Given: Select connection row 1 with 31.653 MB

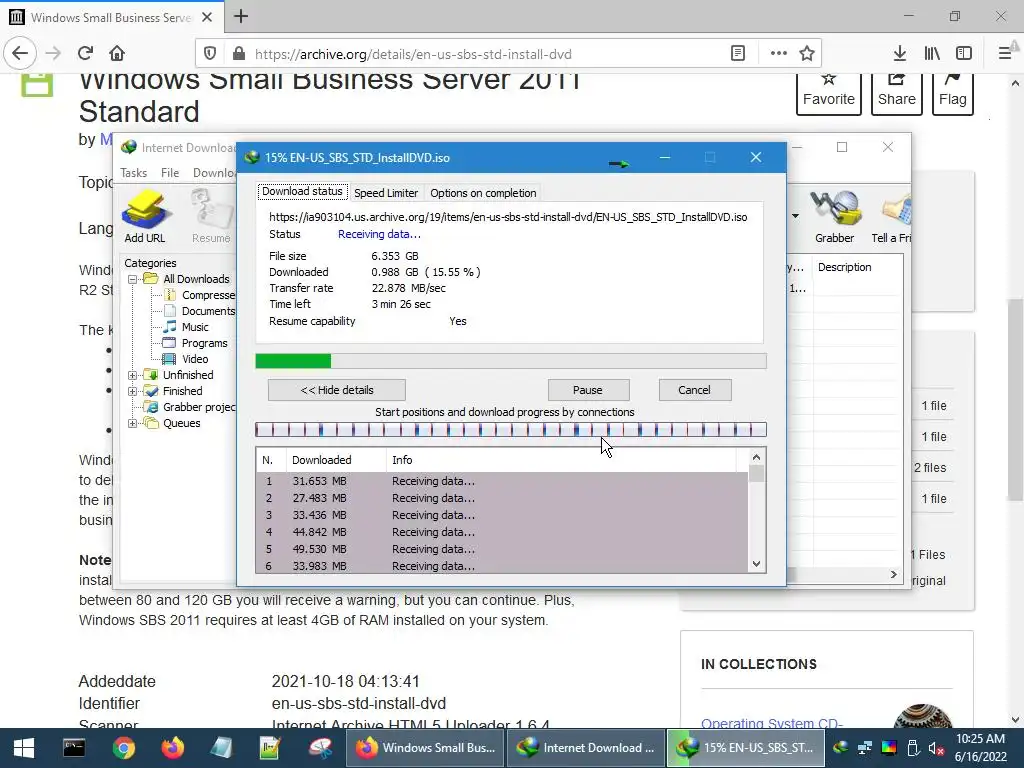Looking at the screenshot, I should coord(502,481).
